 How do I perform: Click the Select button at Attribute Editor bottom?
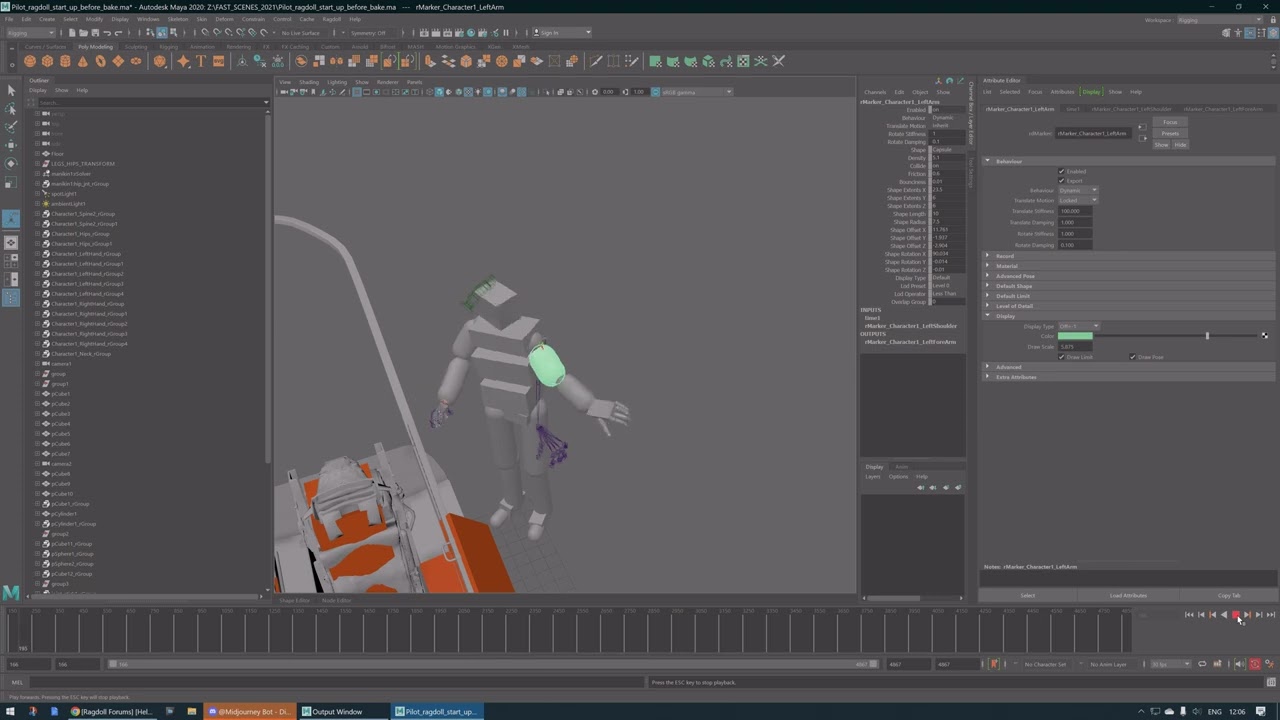click(x=1028, y=596)
